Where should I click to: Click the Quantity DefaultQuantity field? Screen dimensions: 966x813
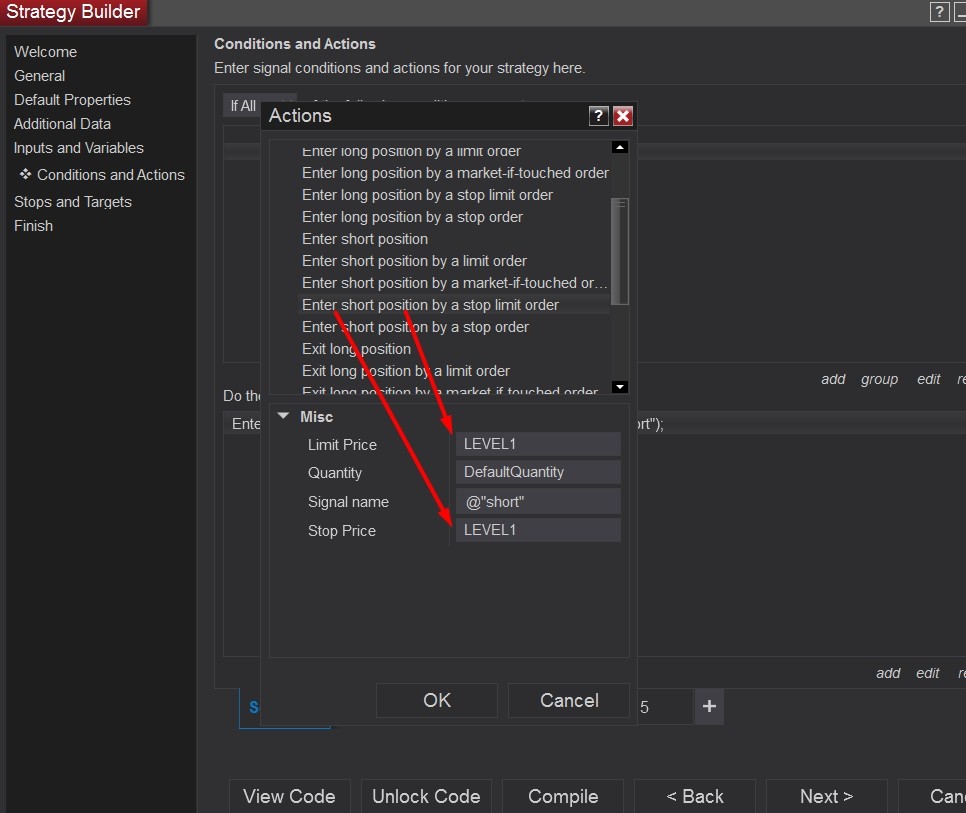pyautogui.click(x=538, y=472)
